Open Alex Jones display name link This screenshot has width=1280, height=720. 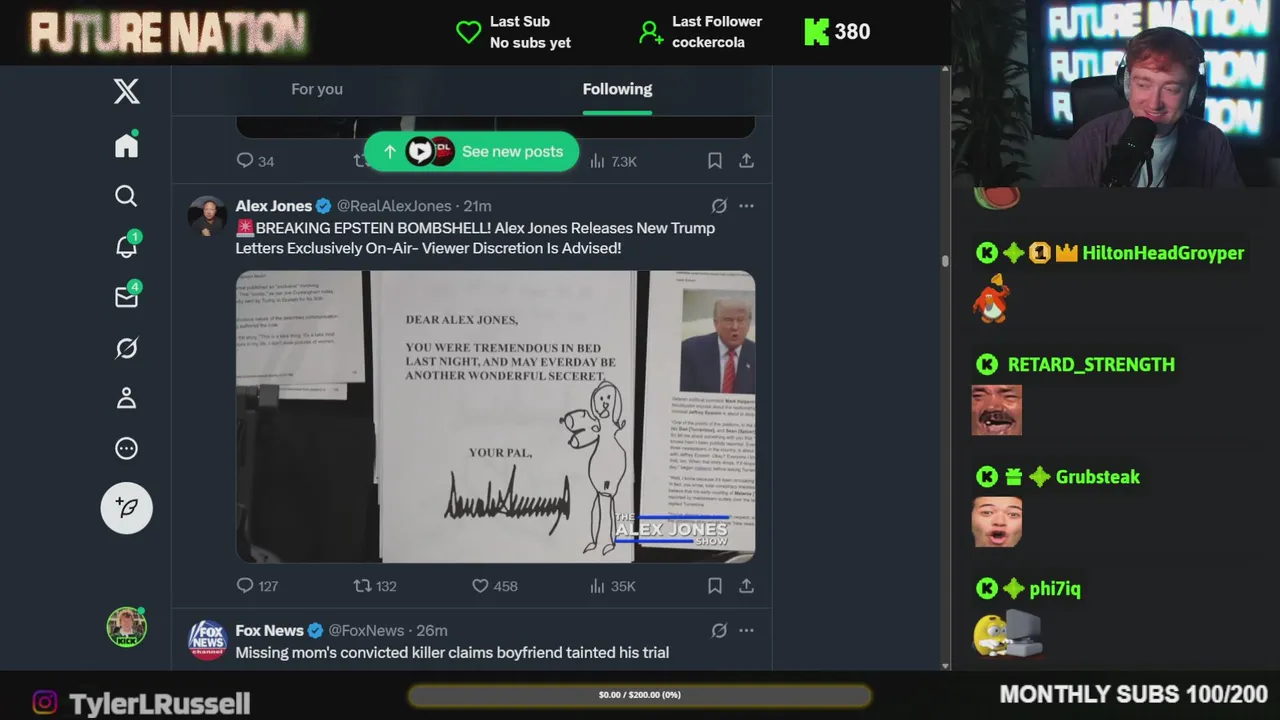pos(274,206)
